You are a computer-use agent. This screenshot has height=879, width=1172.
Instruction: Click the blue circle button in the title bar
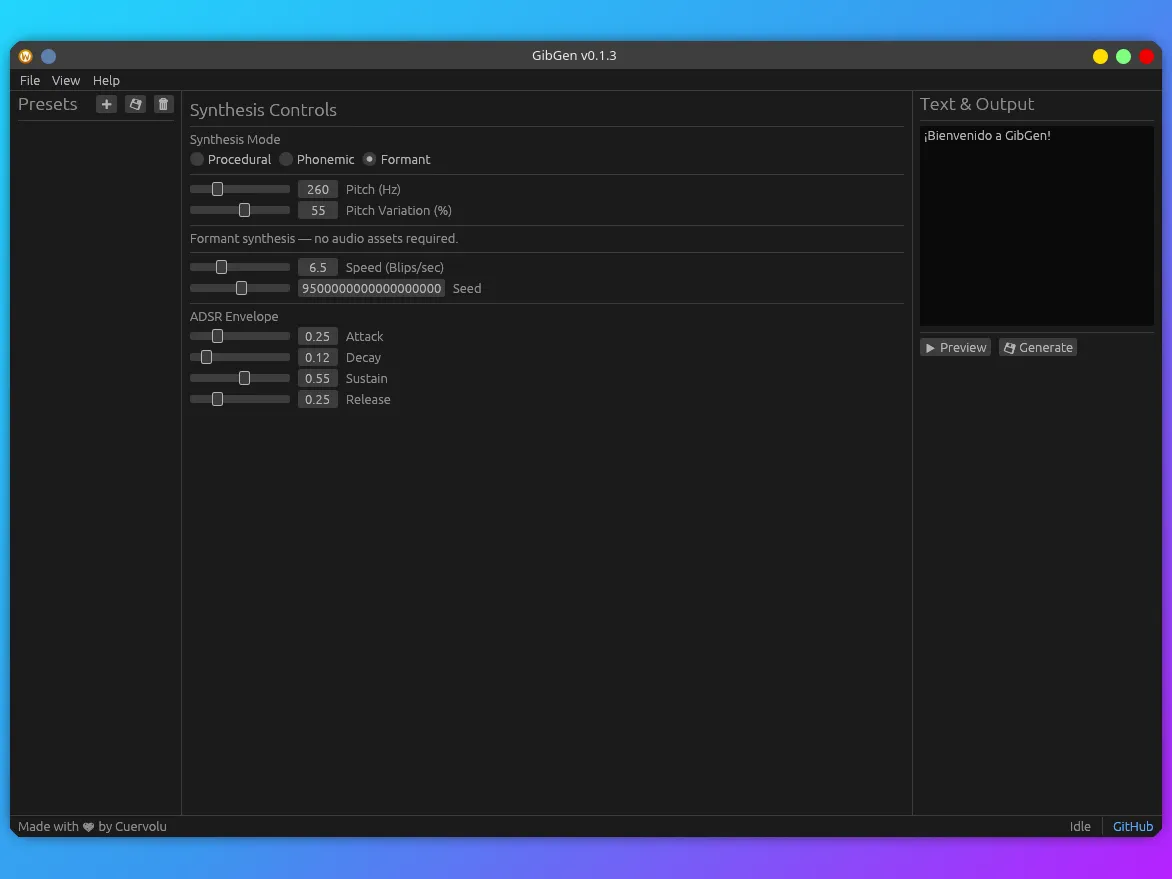coord(48,56)
